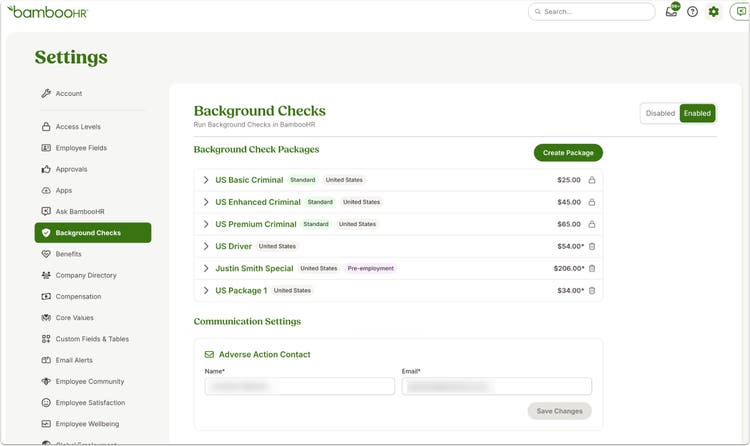750x446 pixels.
Task: Click the Apps cloud icon
Action: (46, 190)
